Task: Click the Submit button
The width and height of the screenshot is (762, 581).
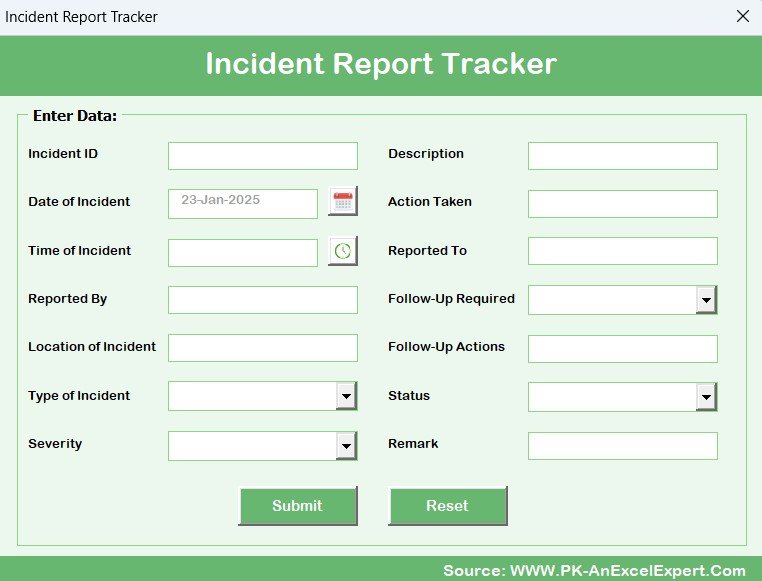Action: [298, 506]
